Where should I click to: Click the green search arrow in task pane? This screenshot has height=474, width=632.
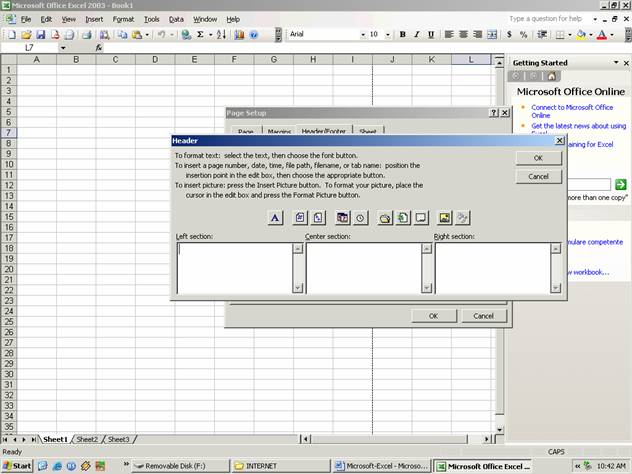(x=620, y=185)
